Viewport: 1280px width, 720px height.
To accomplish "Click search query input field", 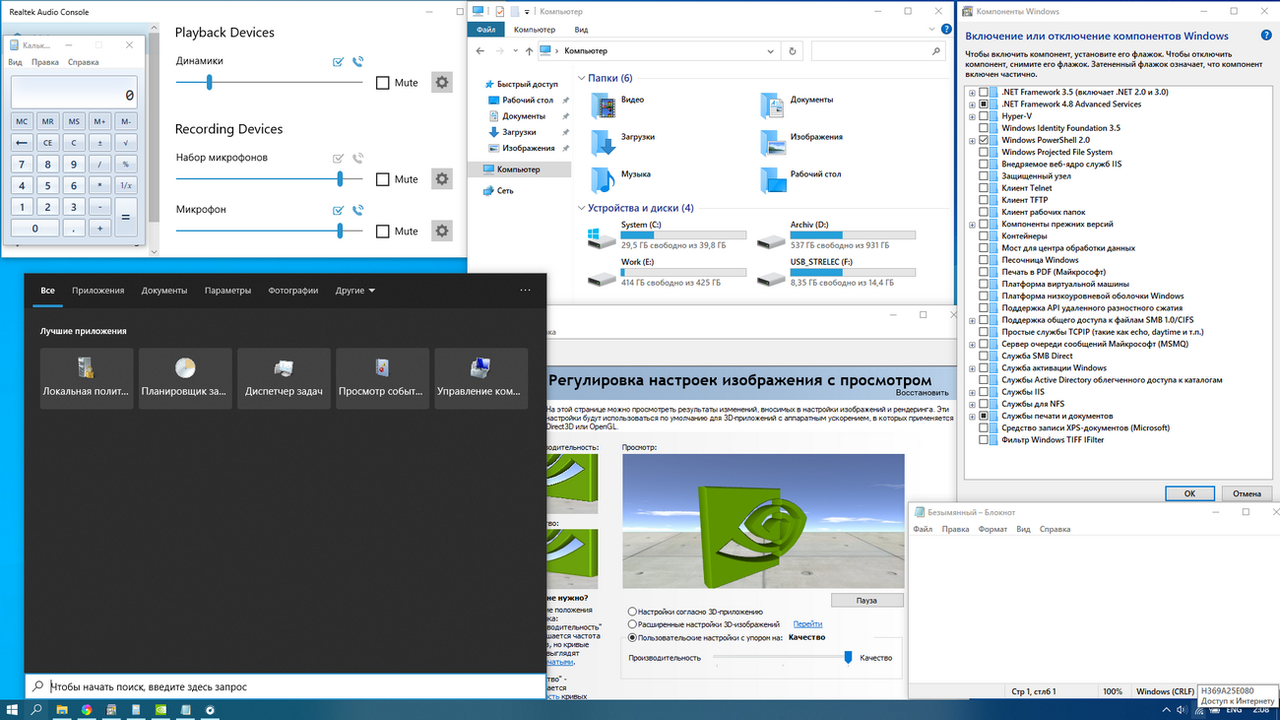I will (x=286, y=687).
